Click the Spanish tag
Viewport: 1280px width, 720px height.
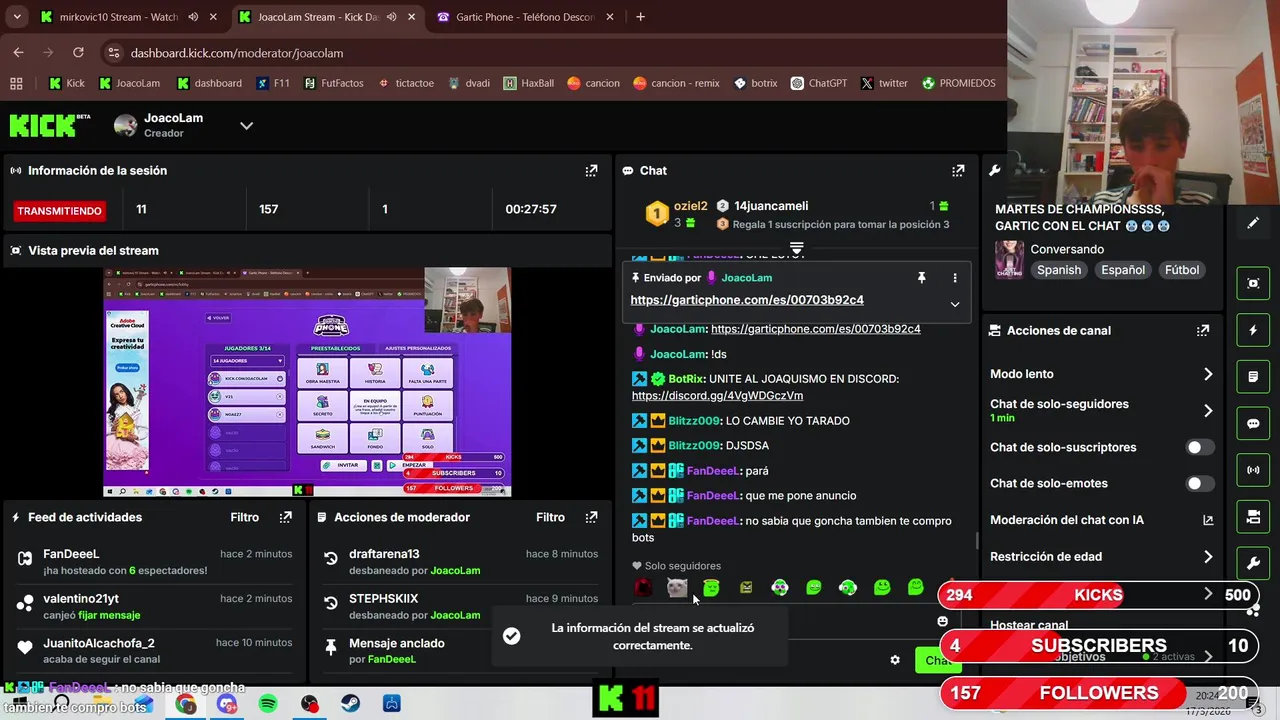(x=1059, y=270)
